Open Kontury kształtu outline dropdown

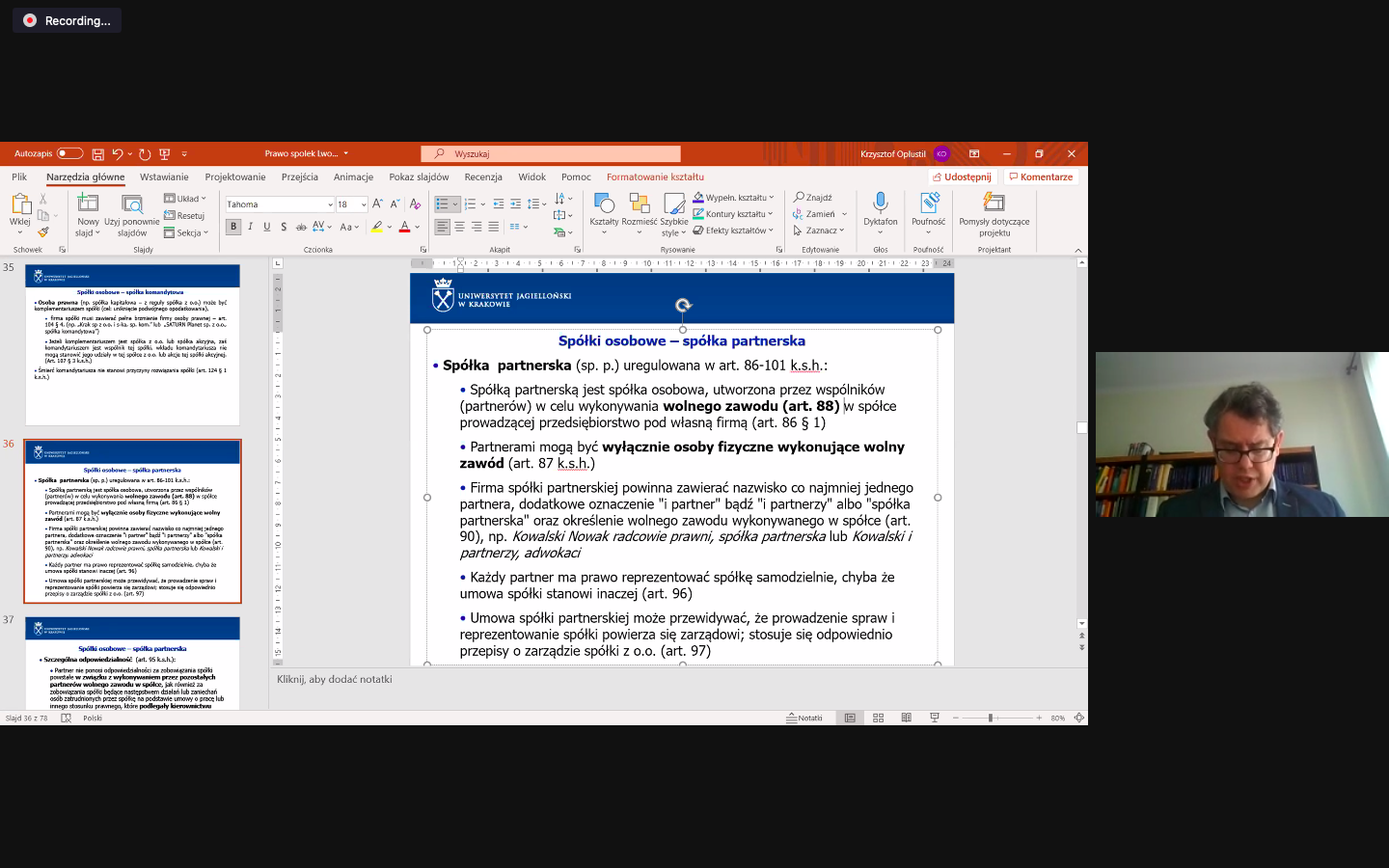coord(732,214)
